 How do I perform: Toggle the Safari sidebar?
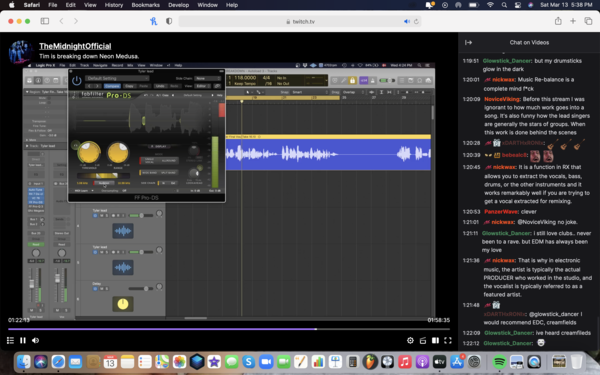(45, 21)
